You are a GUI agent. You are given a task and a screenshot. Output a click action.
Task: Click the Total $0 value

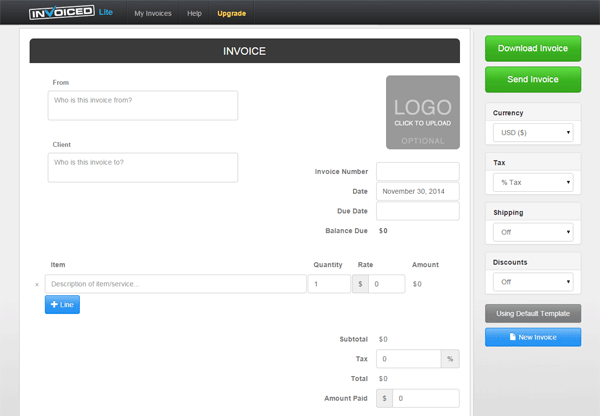[383, 378]
